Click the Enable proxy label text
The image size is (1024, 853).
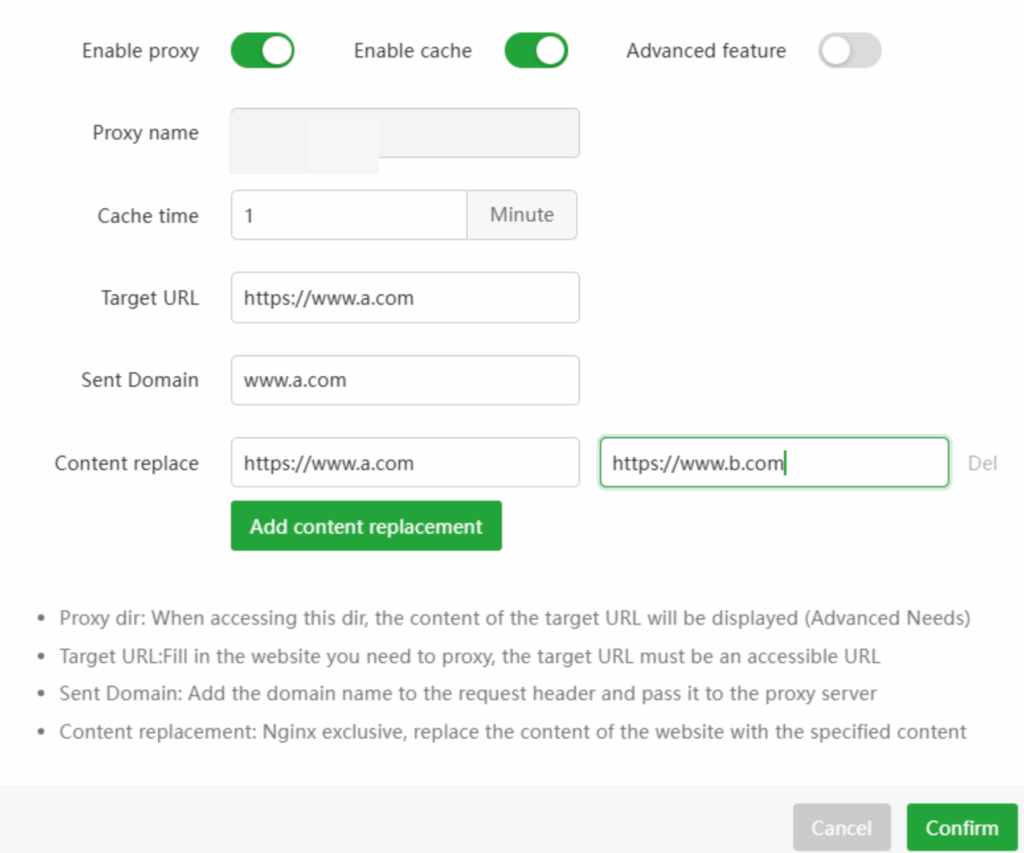click(140, 51)
